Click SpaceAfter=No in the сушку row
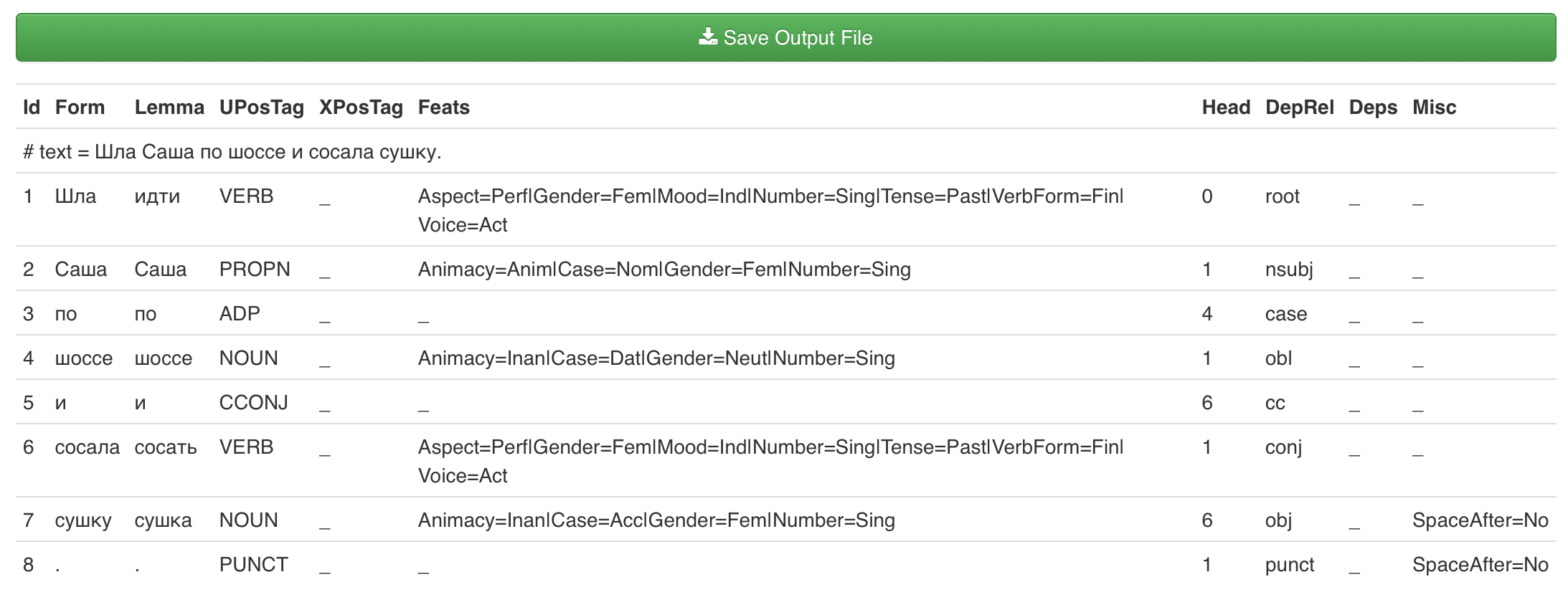Screen dimensions: 1568x605 (x=1480, y=520)
